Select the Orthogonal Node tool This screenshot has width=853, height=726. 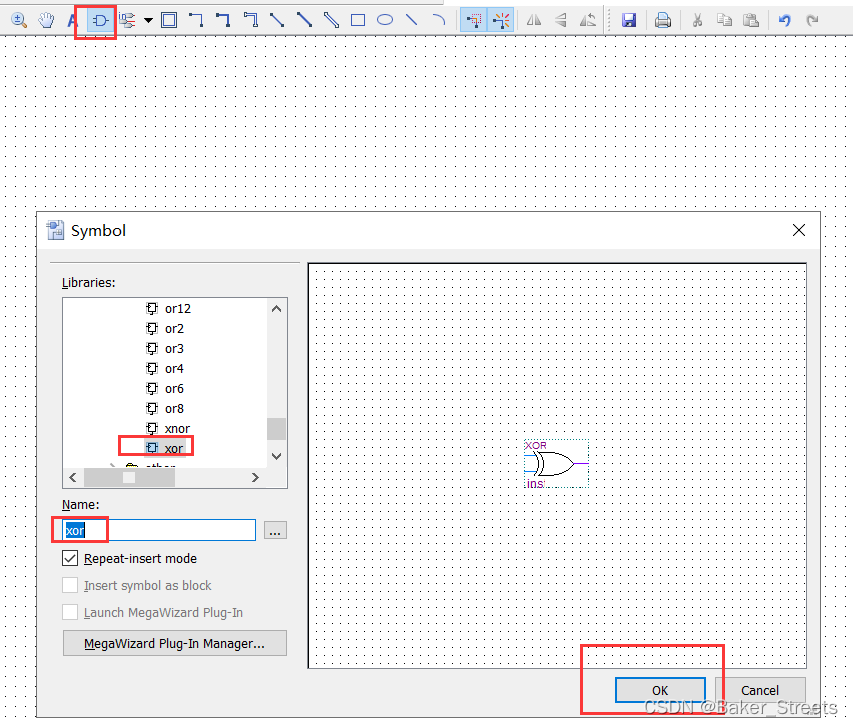(196, 21)
